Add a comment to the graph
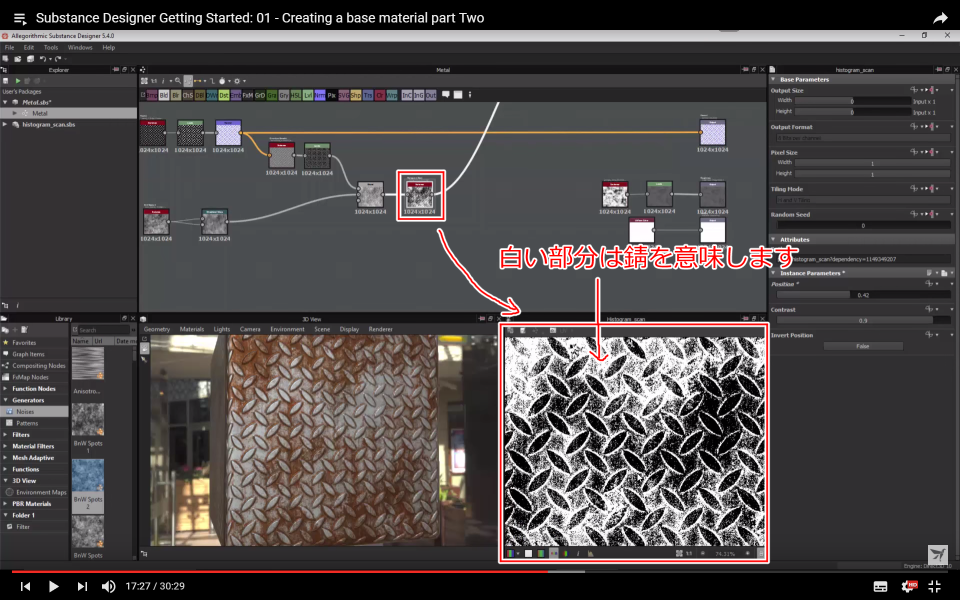The image size is (960, 600). click(x=446, y=95)
